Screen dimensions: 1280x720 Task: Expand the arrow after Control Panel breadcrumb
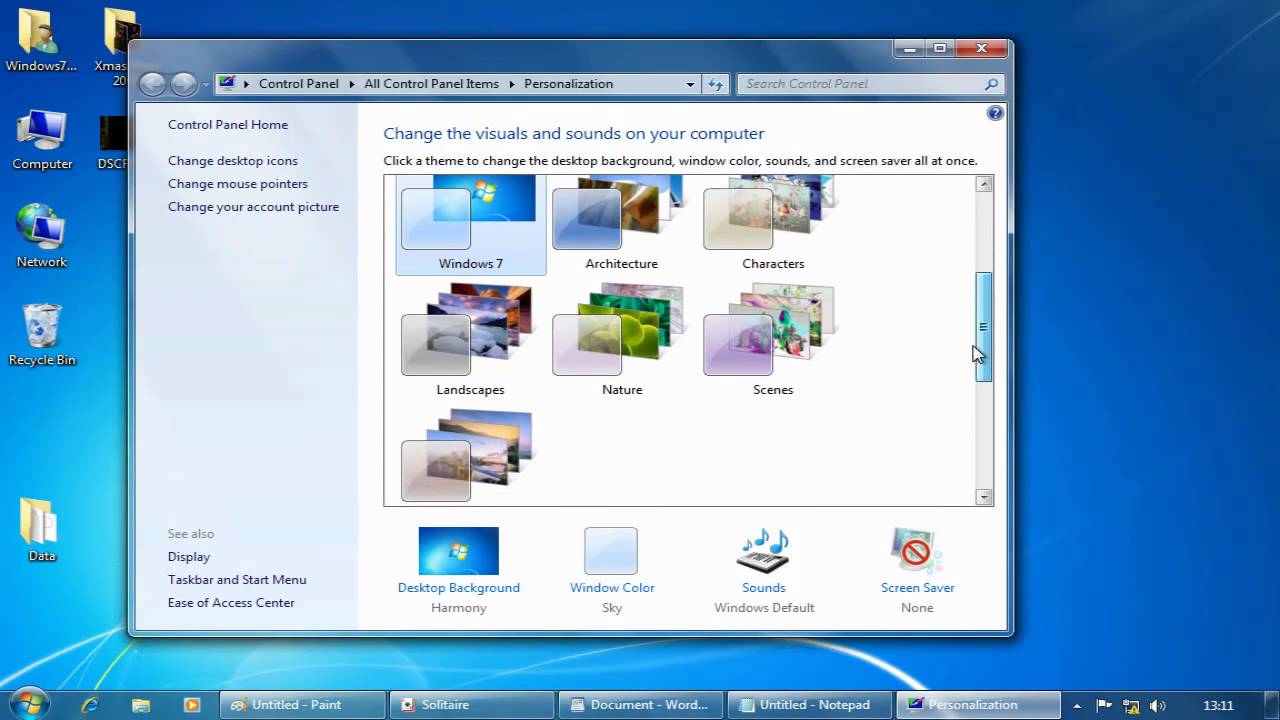click(x=352, y=84)
